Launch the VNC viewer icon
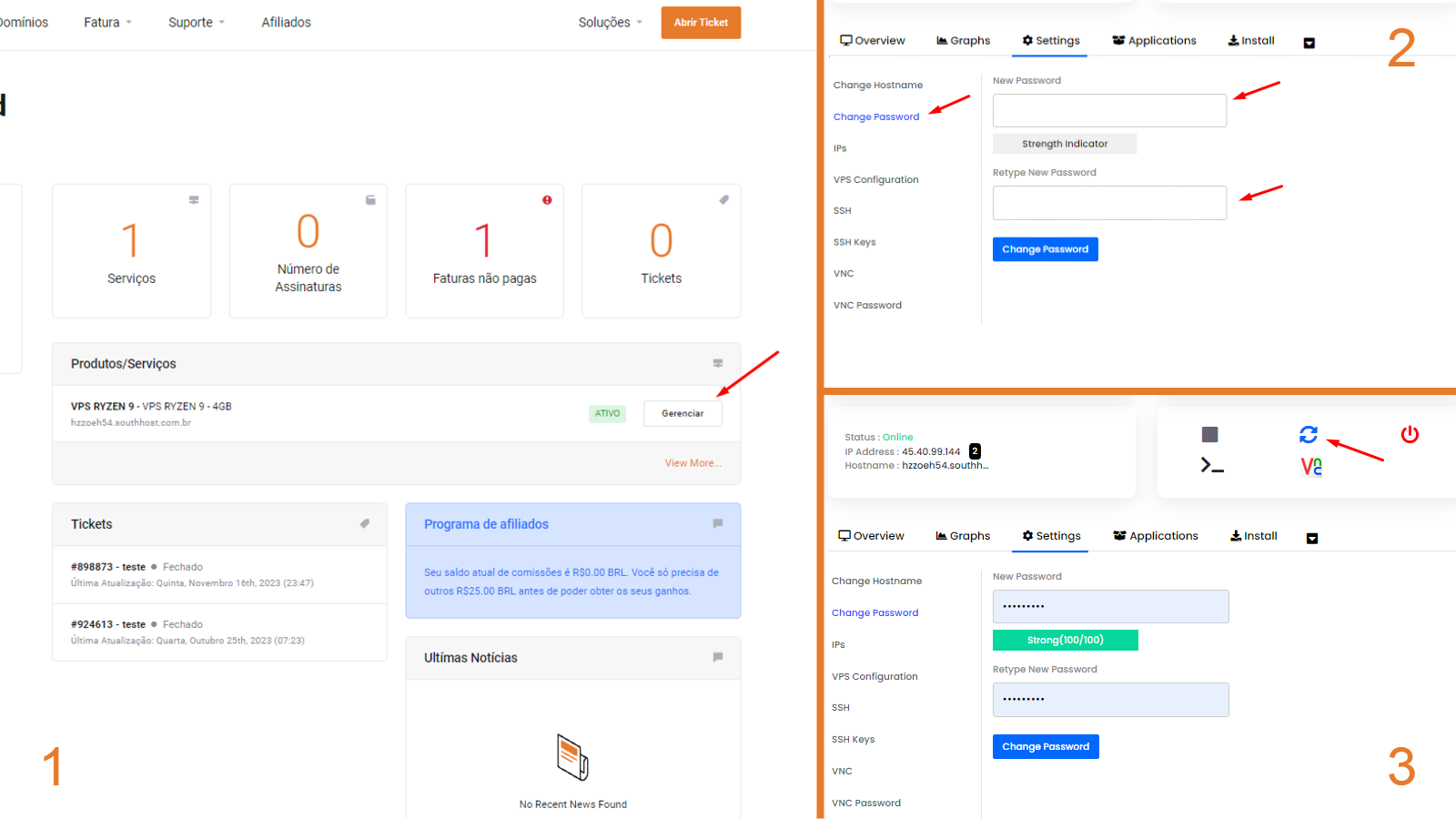The height and width of the screenshot is (819, 1456). [x=1310, y=467]
